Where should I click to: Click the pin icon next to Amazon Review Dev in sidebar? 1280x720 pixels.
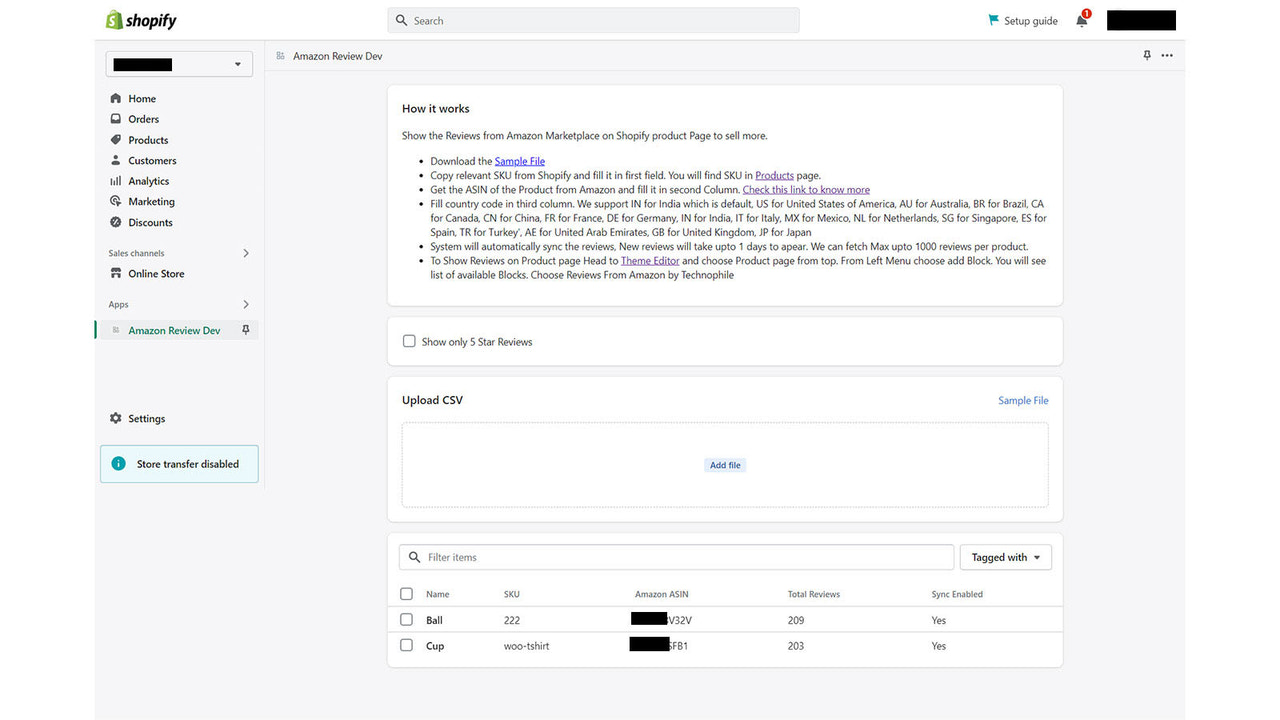[x=245, y=329]
